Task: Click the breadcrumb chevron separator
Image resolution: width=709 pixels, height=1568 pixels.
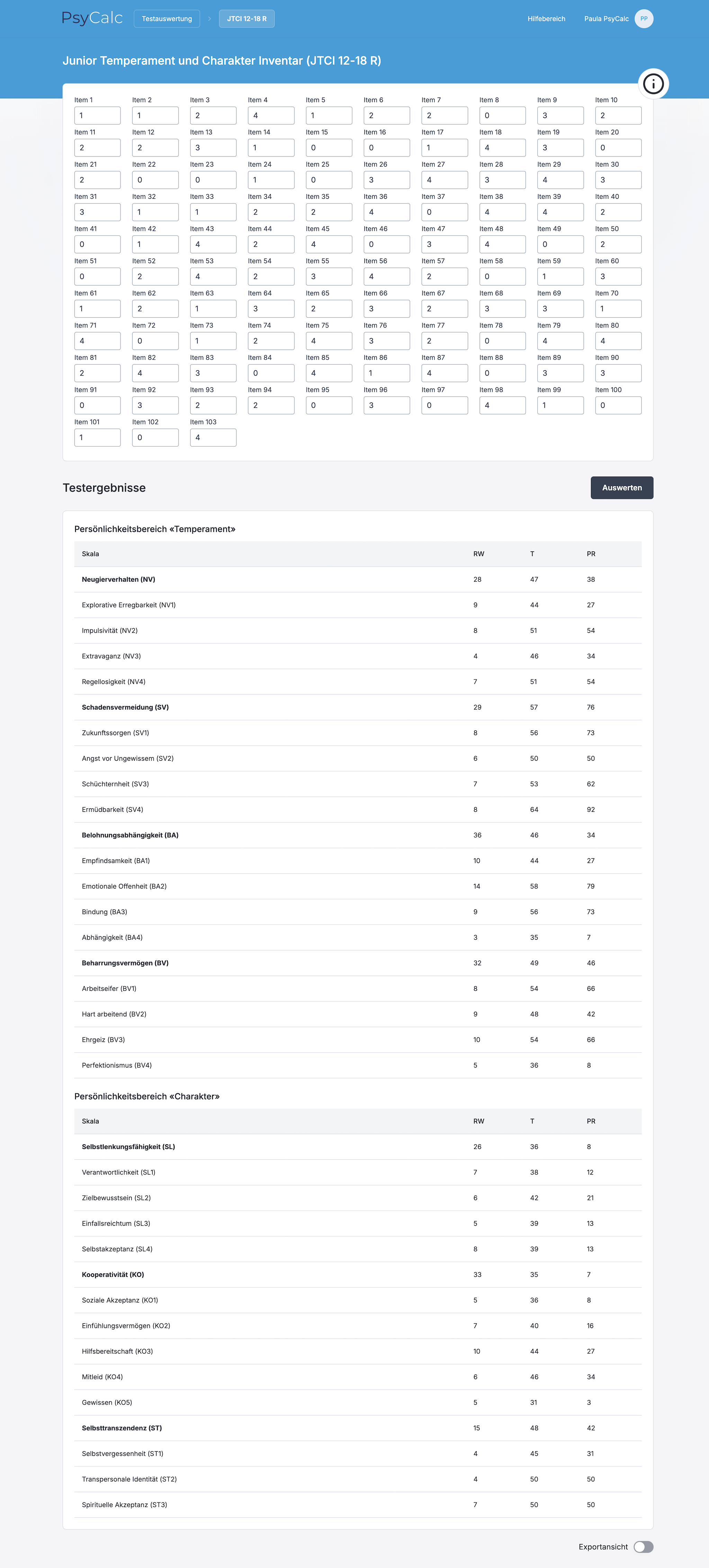Action: (209, 19)
